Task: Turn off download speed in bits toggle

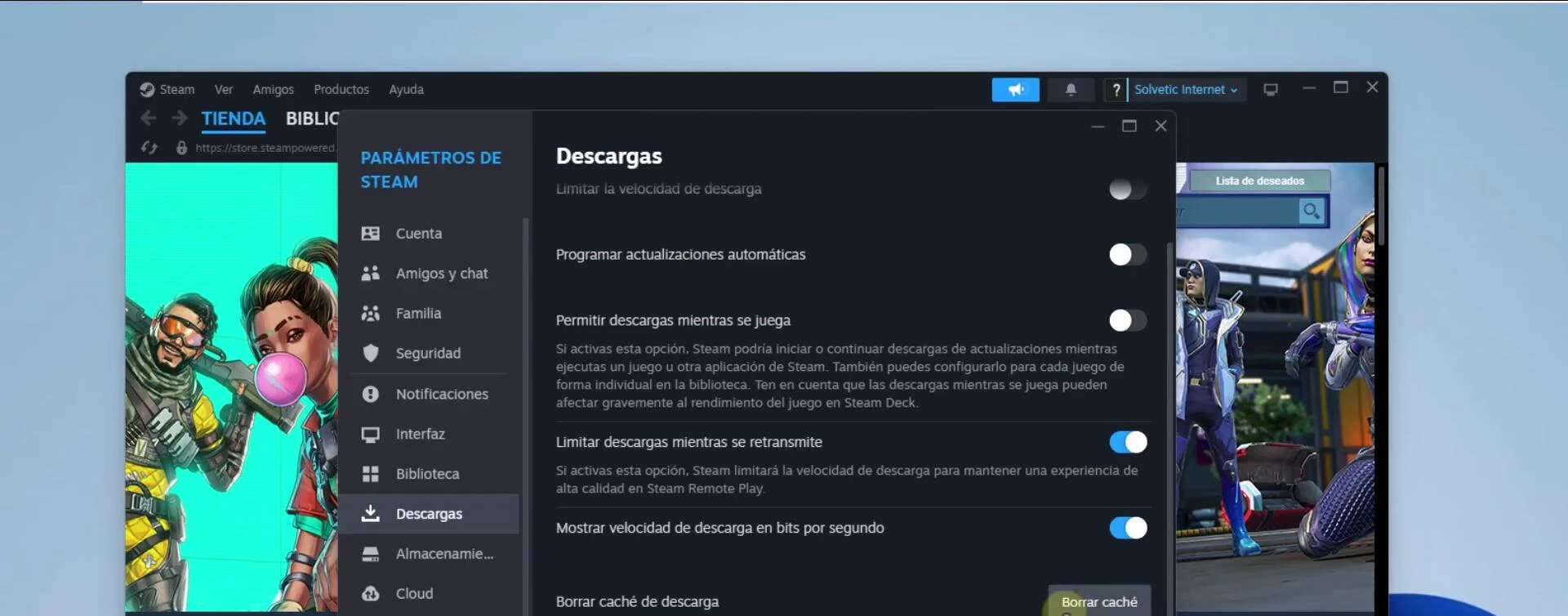Action: pyautogui.click(x=1128, y=528)
